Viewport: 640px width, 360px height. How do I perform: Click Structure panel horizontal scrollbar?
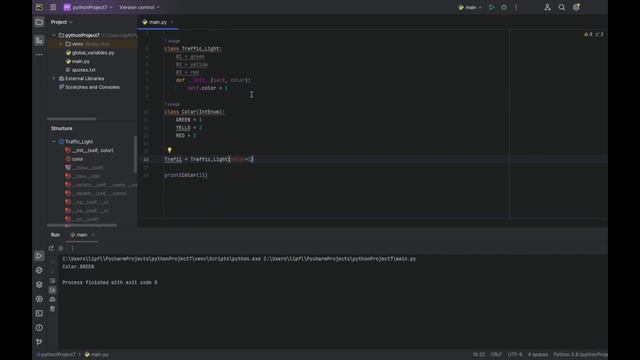tap(82, 225)
